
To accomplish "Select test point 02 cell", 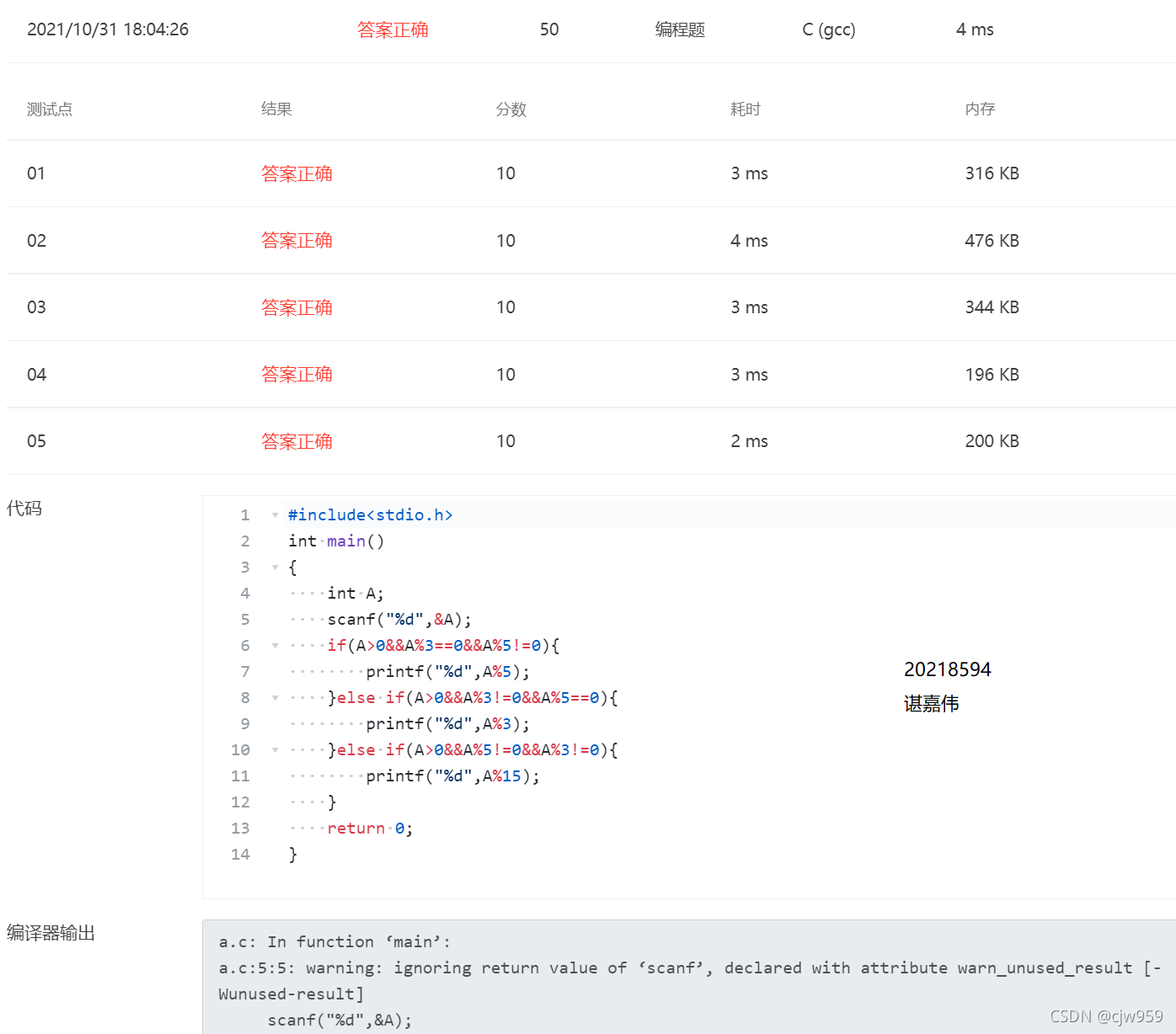I will click(x=36, y=241).
